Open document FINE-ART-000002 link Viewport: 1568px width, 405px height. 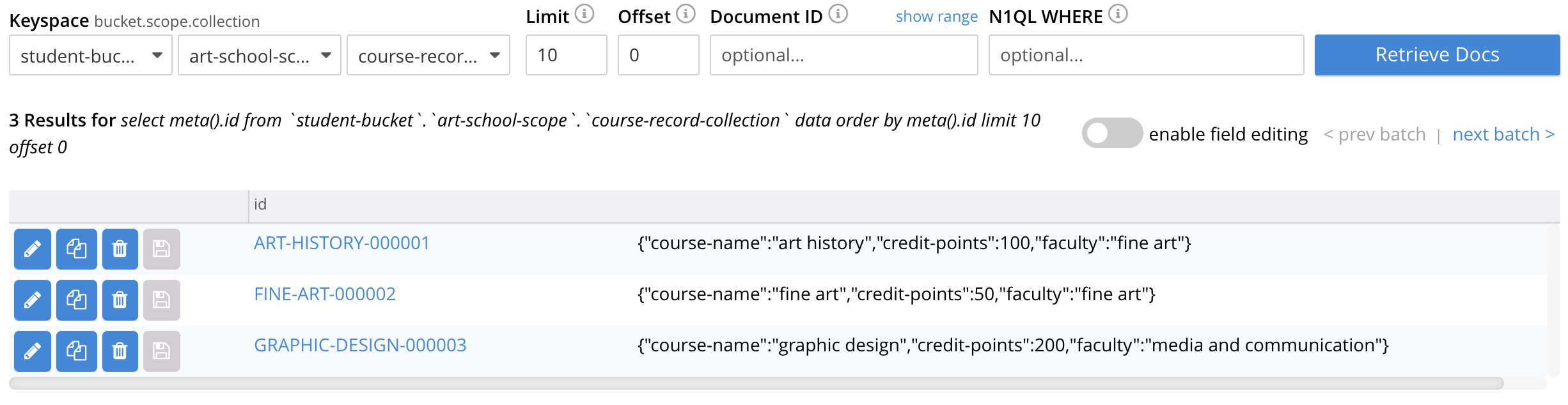click(325, 294)
